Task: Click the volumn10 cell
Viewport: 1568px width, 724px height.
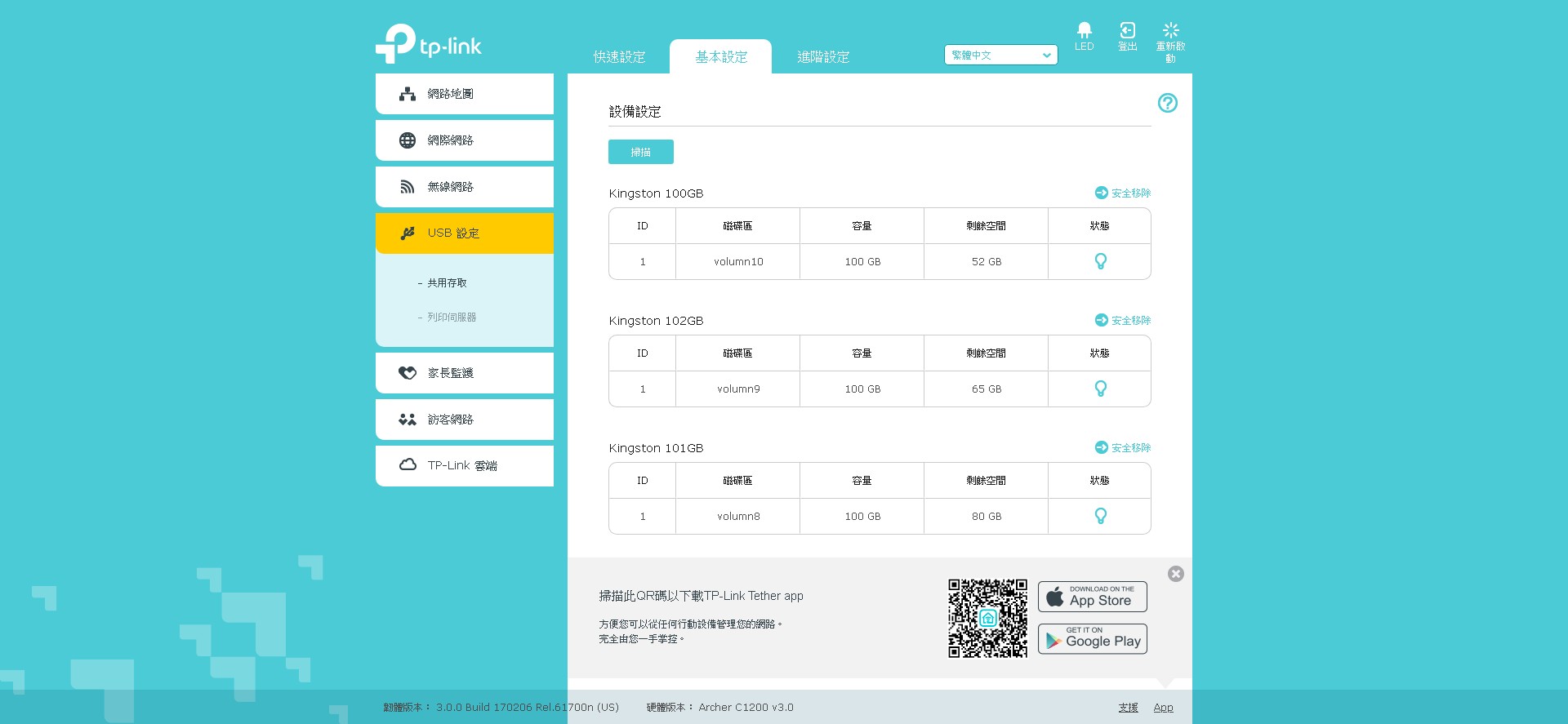Action: pyautogui.click(x=738, y=262)
